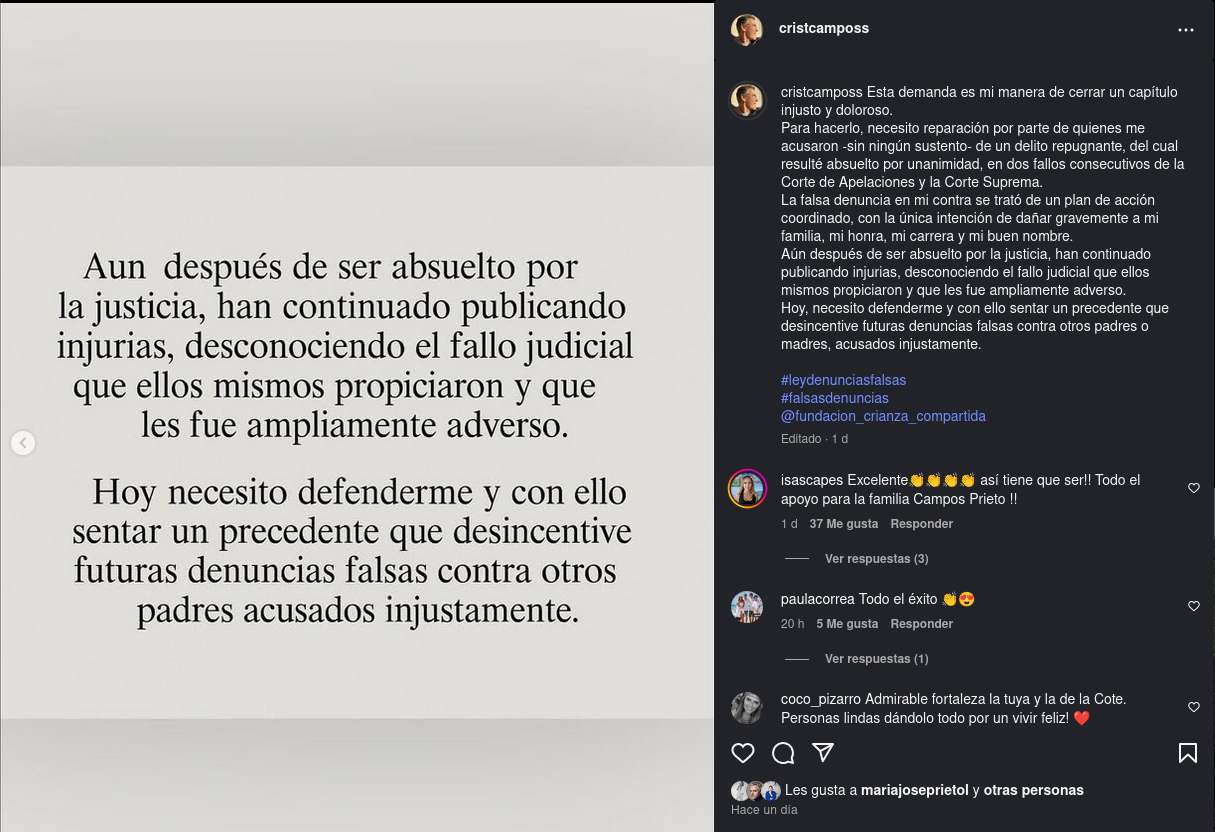Like coco_pizarro's comment with its heart icon
Image resolution: width=1215 pixels, height=832 pixels.
click(x=1193, y=707)
